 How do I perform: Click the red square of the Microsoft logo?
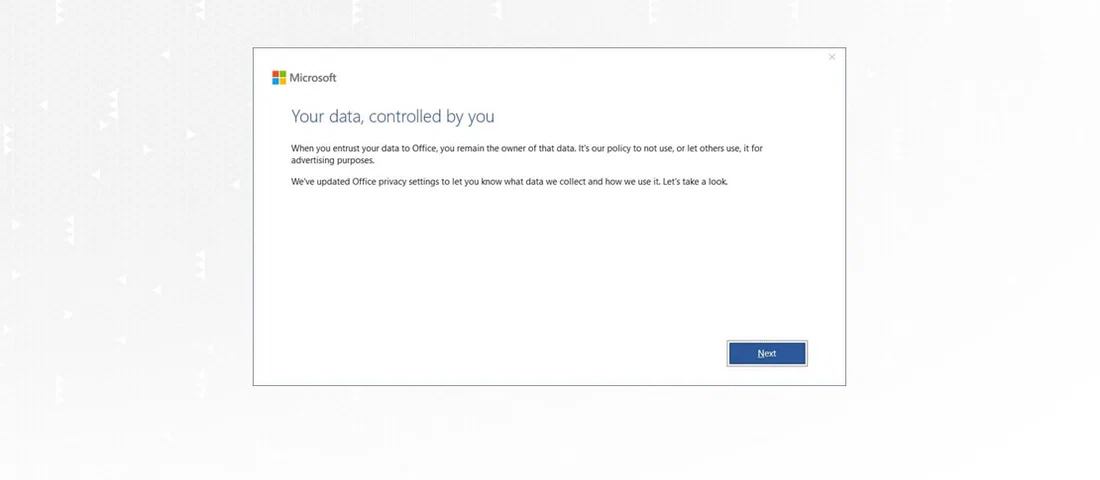tap(275, 74)
